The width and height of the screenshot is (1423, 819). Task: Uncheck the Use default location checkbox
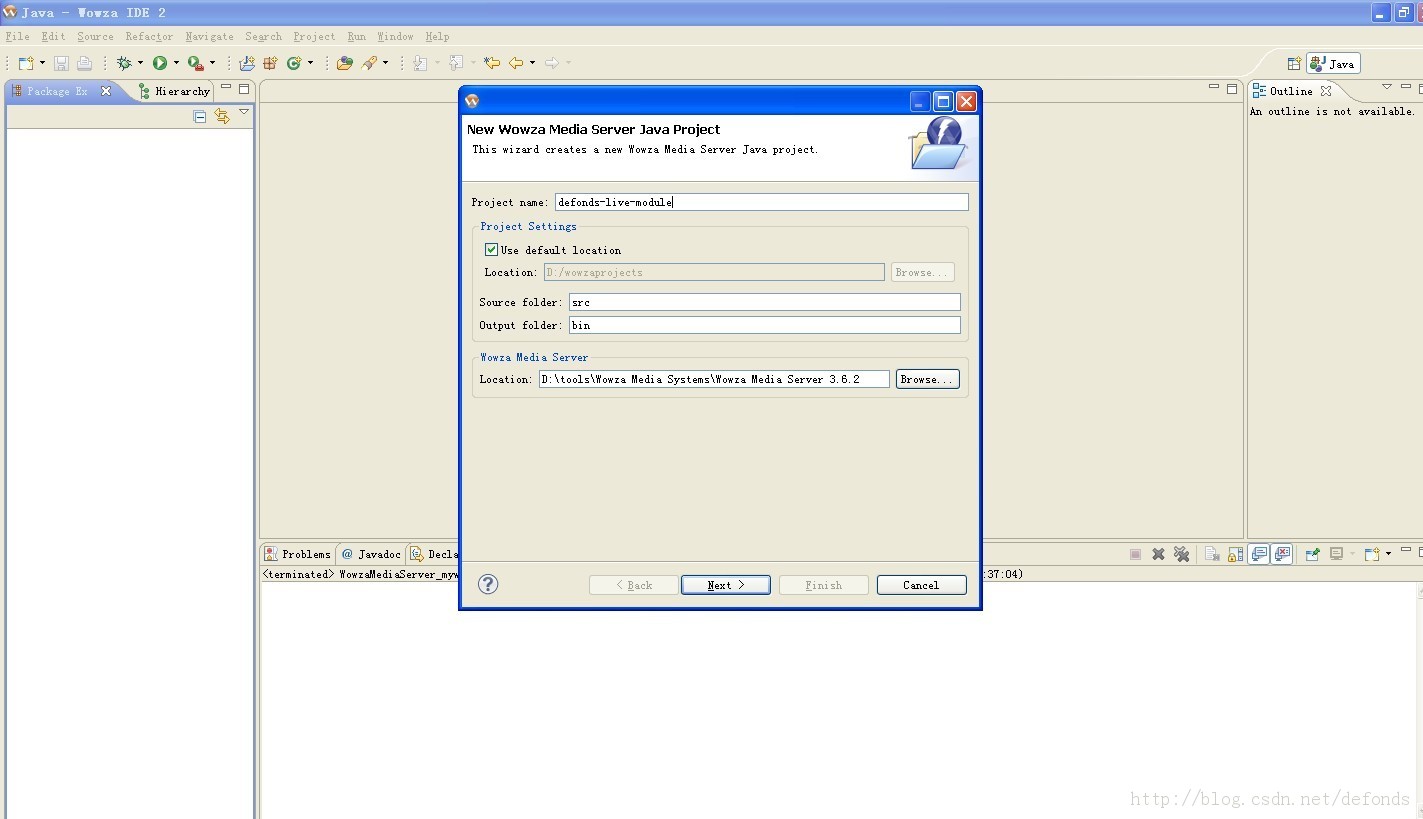(x=491, y=250)
